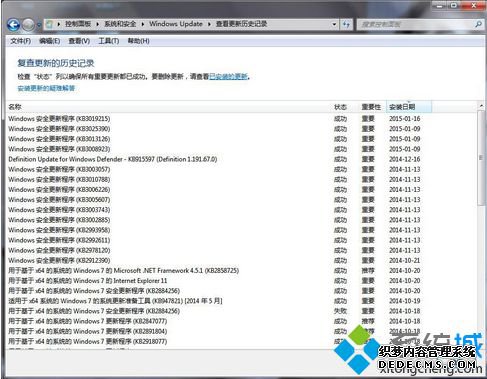Open the 编辑(E) menu

[x=50, y=41]
